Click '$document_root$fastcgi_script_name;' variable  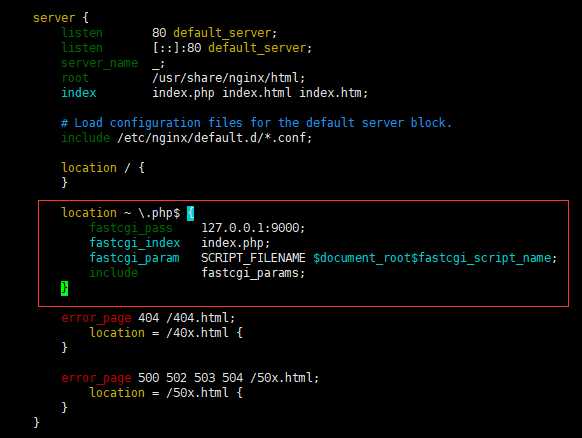pyautogui.click(x=435, y=258)
